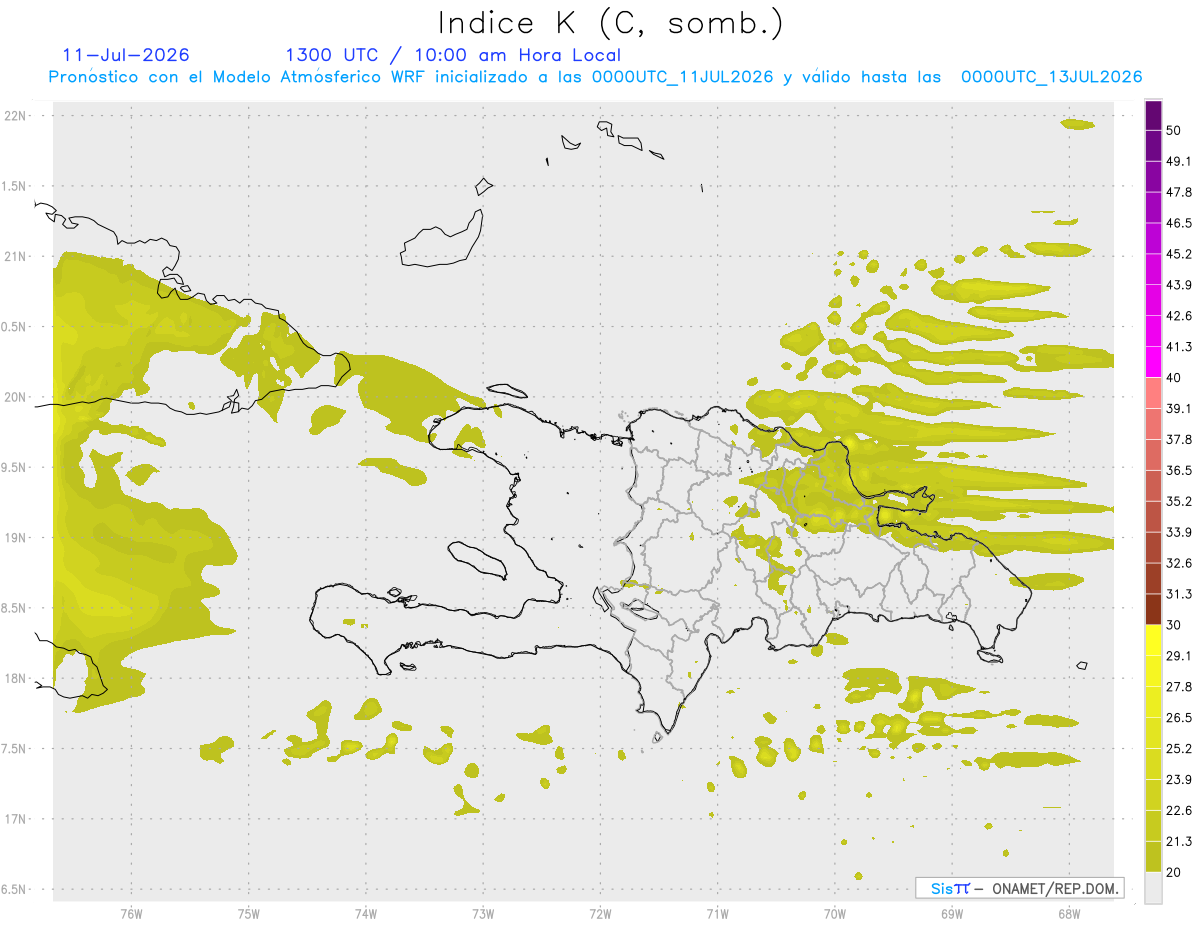
Task: Click the colorbar value "49.1"
Action: [x=1179, y=161]
